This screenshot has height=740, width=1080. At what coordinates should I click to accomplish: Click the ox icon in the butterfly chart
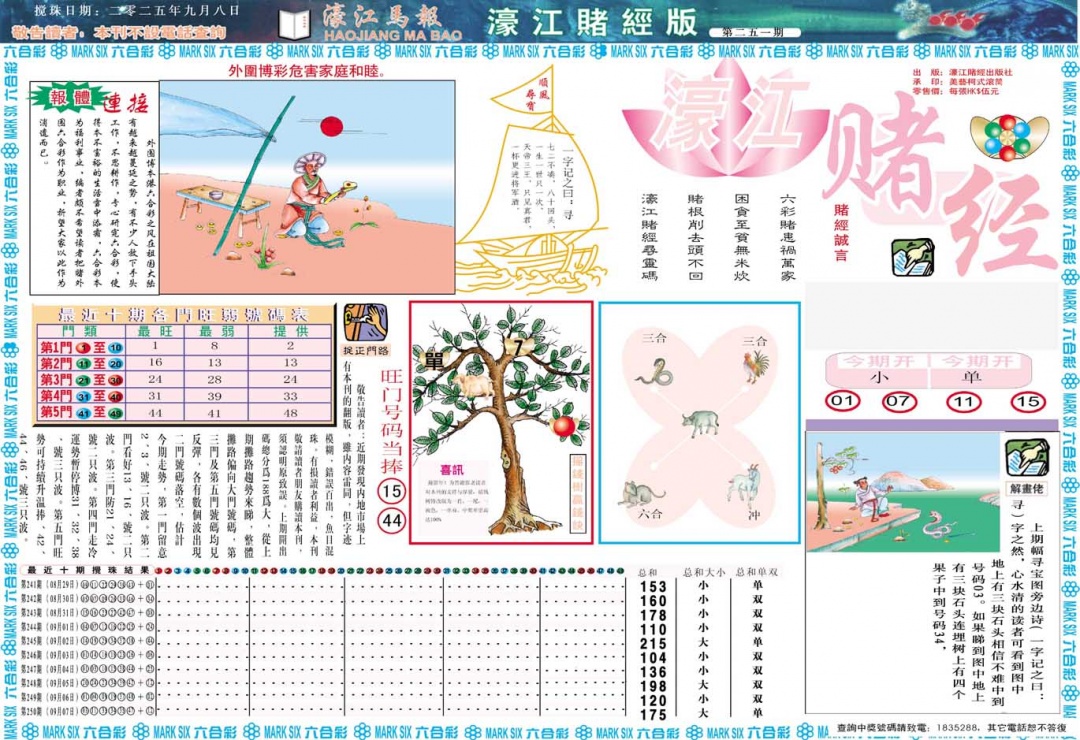click(701, 421)
